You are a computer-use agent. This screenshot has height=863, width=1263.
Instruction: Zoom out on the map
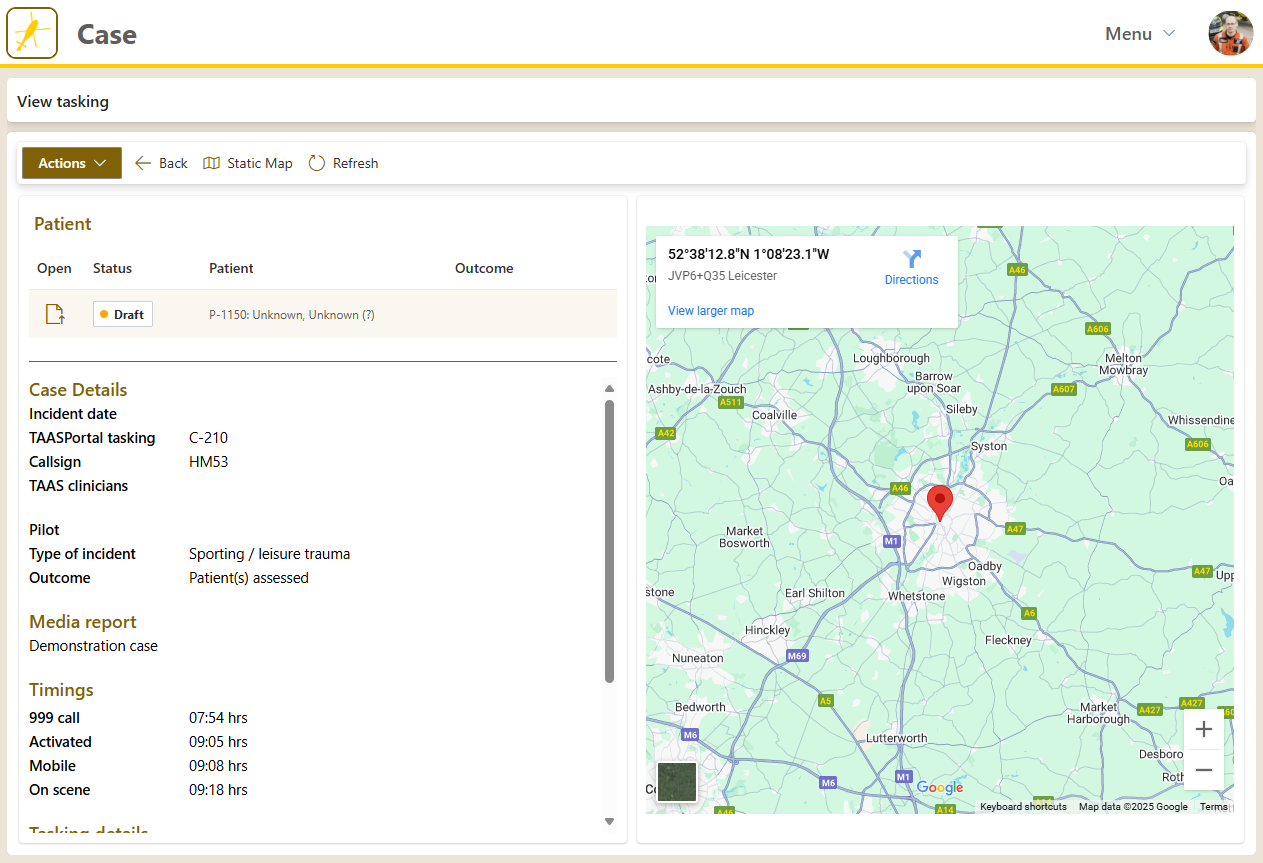point(1203,770)
